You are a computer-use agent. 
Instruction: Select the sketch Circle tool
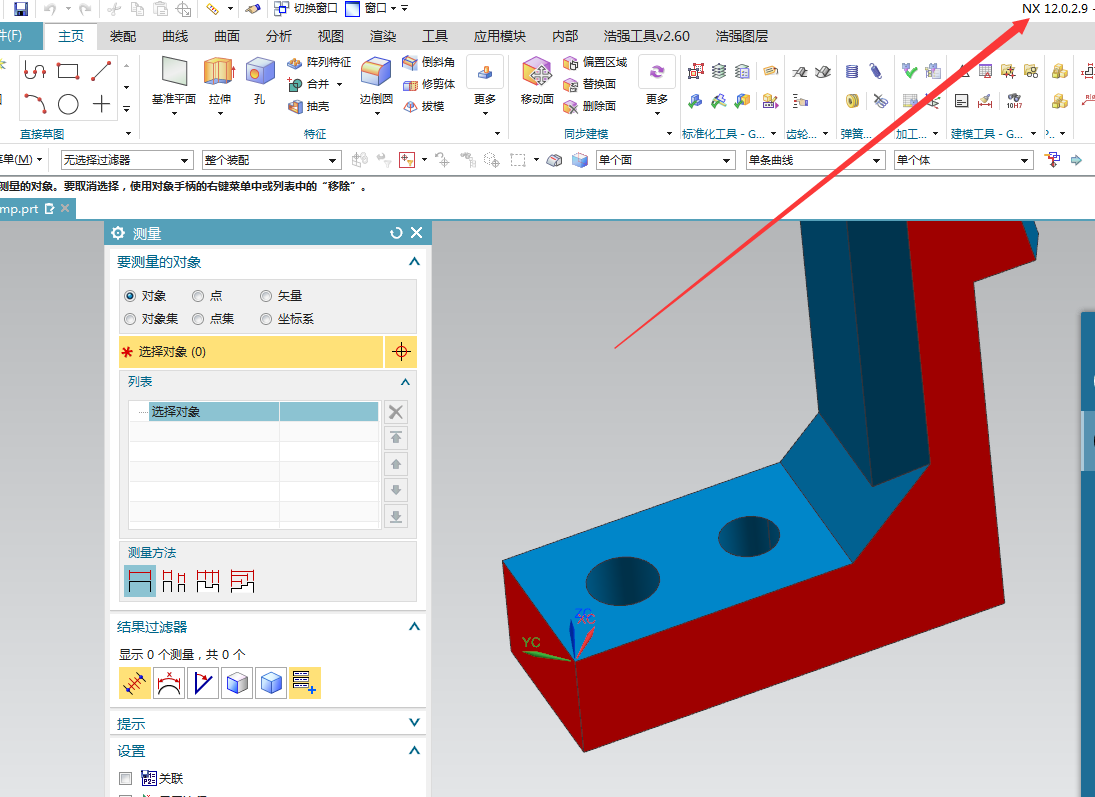click(68, 104)
